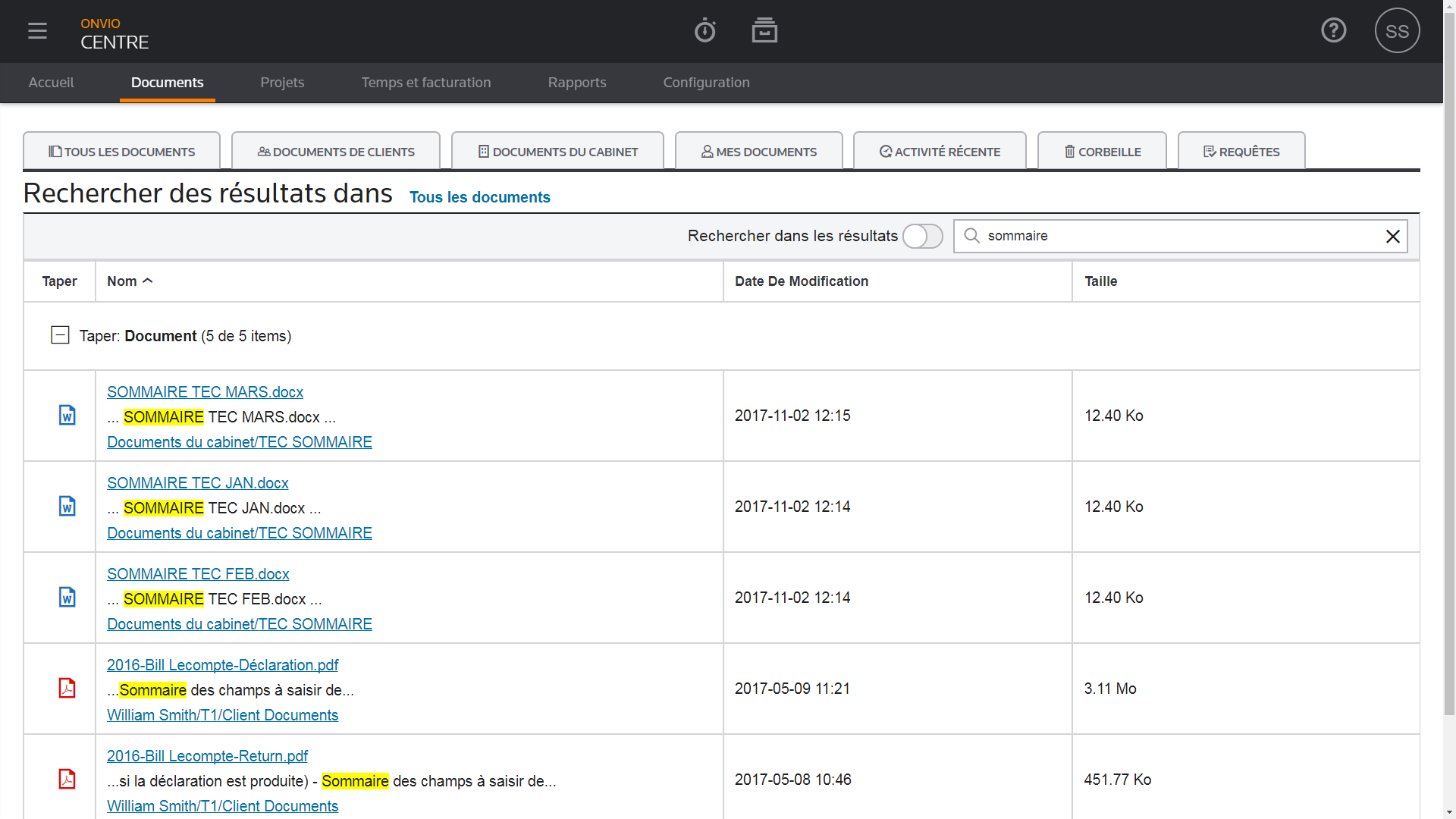Open TEC SOMMAIRE folder under MARS file

coord(240,442)
